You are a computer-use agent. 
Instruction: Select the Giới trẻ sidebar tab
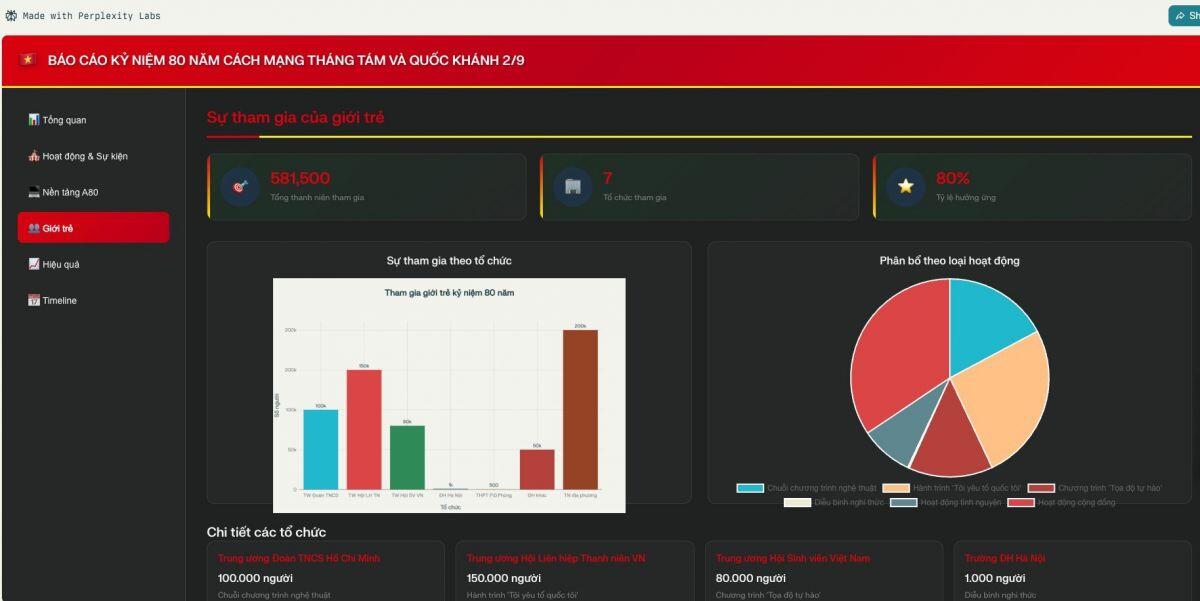pyautogui.click(x=93, y=228)
